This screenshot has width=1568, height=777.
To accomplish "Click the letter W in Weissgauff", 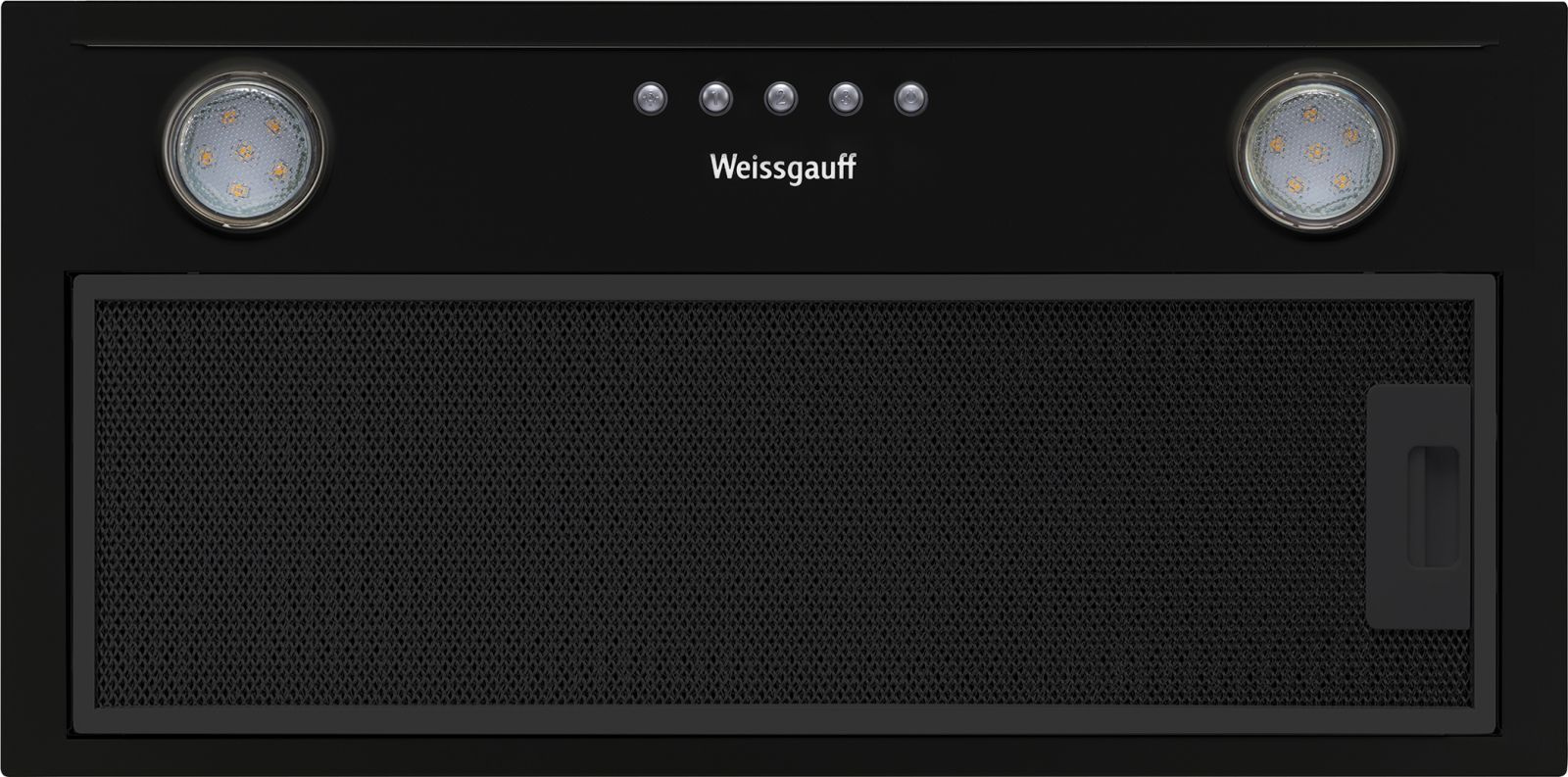I will 721,165.
